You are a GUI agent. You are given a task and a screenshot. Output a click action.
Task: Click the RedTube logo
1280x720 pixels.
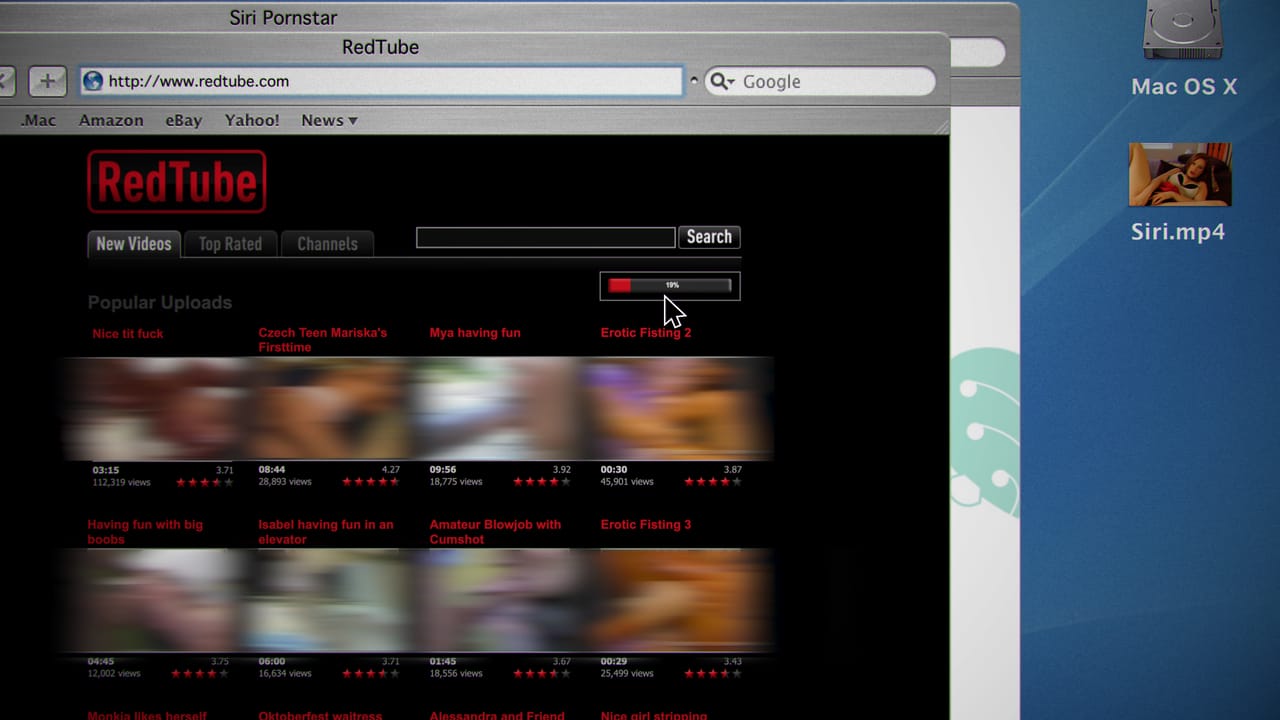tap(177, 182)
